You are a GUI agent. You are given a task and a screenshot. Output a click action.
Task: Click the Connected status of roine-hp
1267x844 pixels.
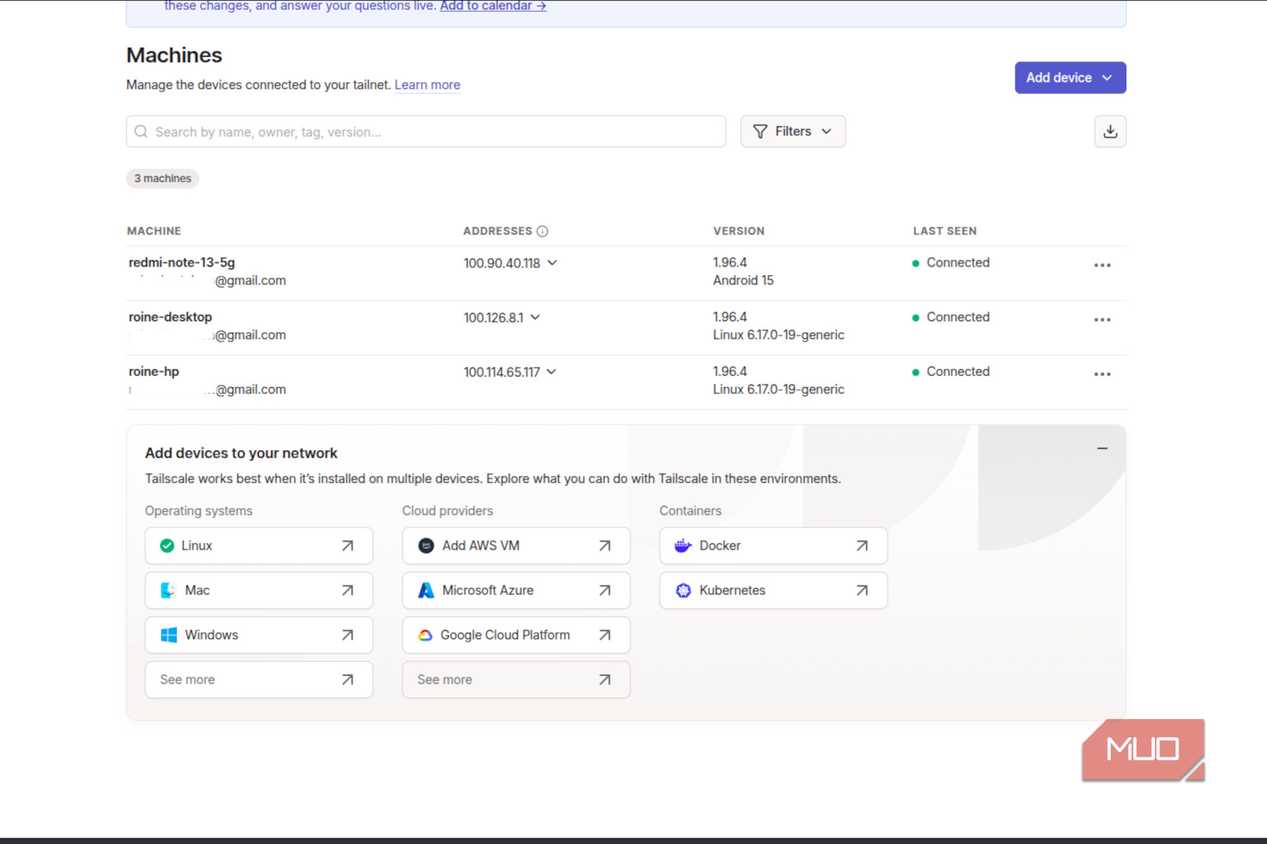pyautogui.click(x=951, y=371)
